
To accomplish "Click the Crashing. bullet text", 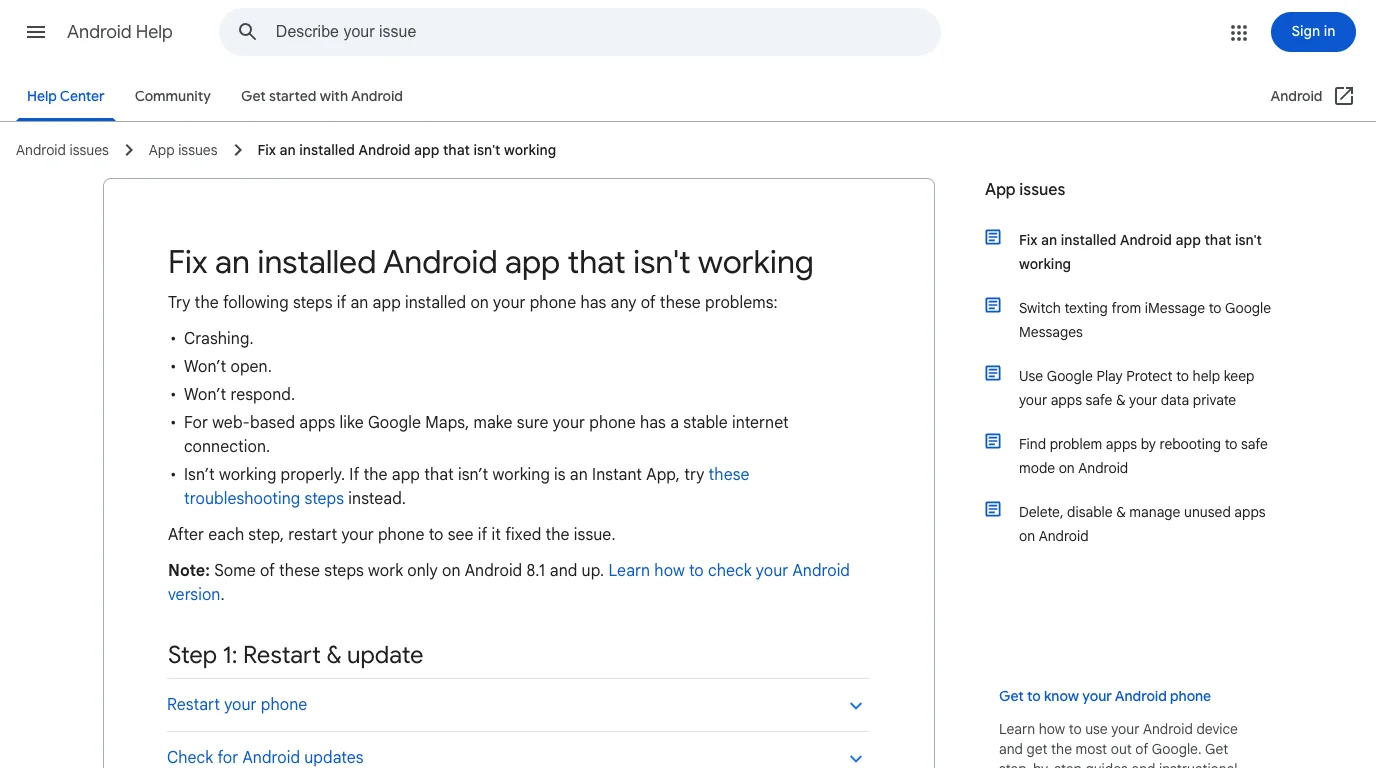I will point(219,338).
